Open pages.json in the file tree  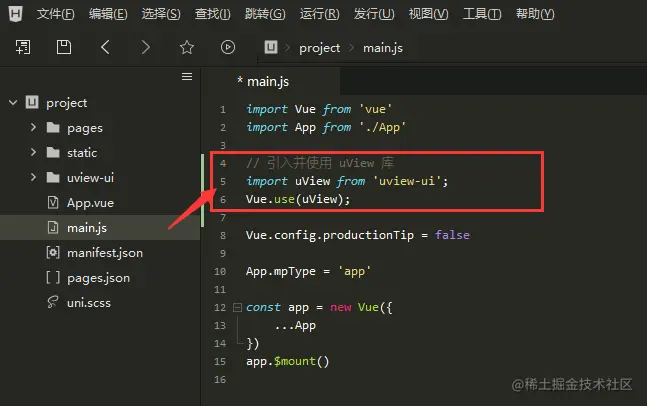pyautogui.click(x=98, y=278)
